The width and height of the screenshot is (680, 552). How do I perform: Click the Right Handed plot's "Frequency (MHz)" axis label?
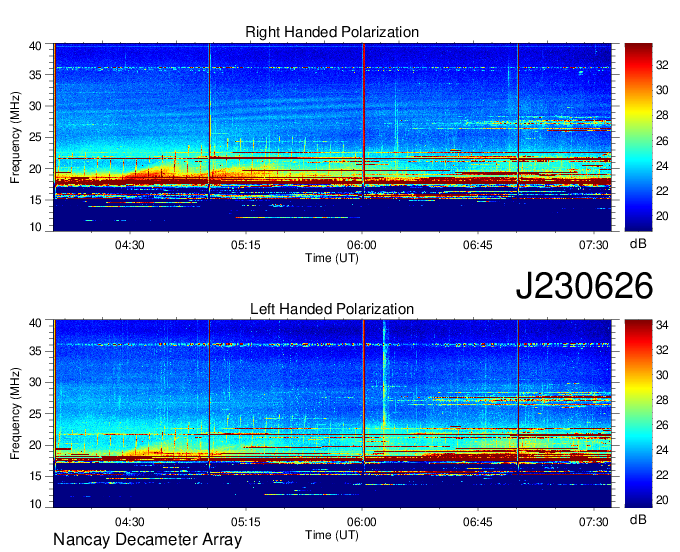click(x=15, y=137)
